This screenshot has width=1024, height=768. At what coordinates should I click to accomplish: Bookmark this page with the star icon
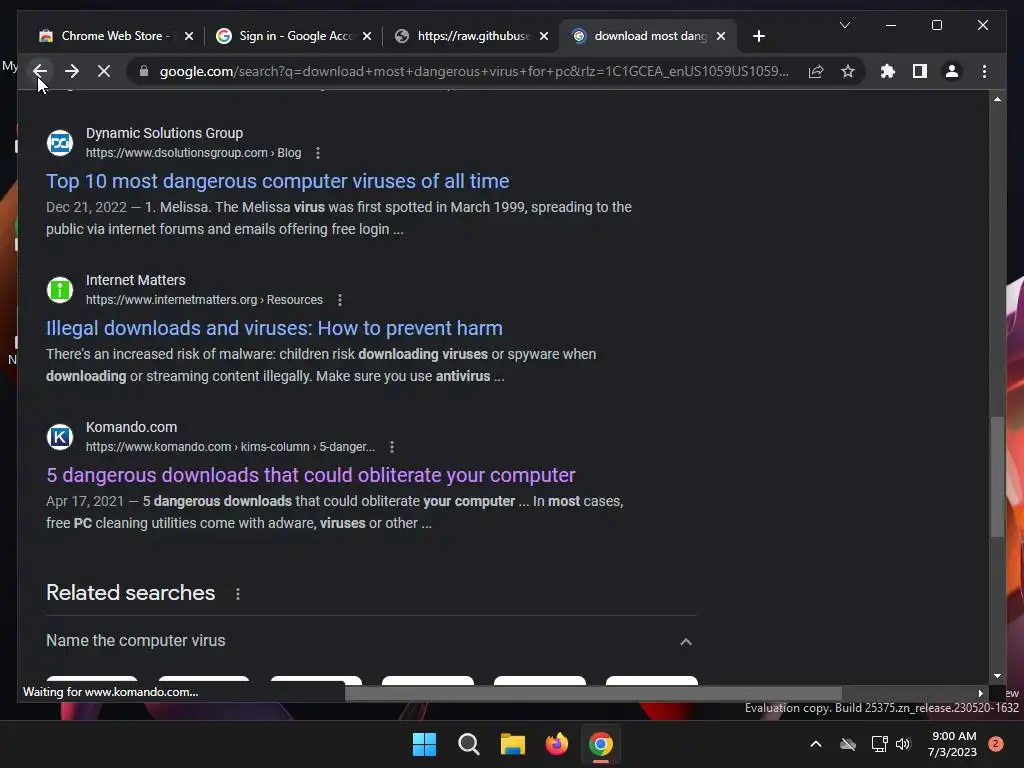848,71
